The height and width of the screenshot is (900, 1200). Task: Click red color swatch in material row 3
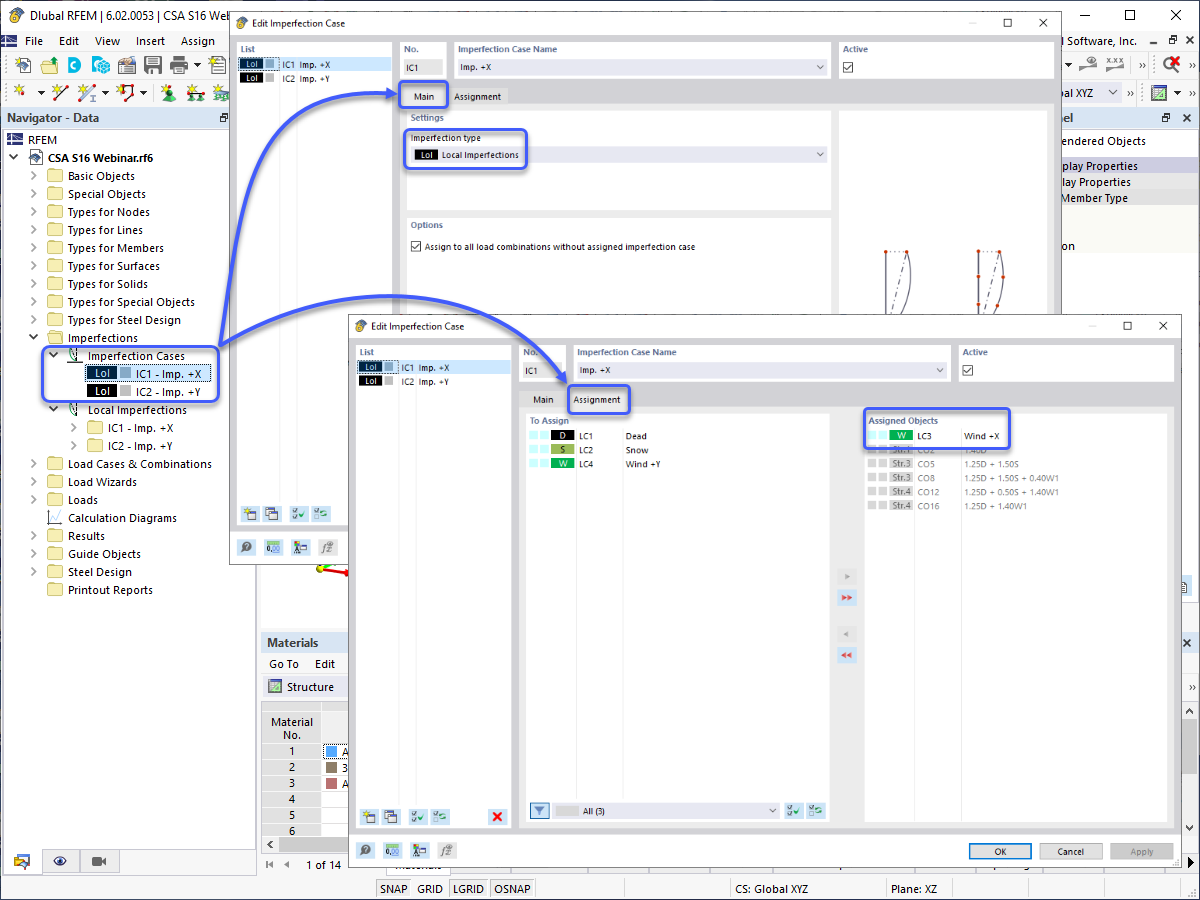point(331,783)
